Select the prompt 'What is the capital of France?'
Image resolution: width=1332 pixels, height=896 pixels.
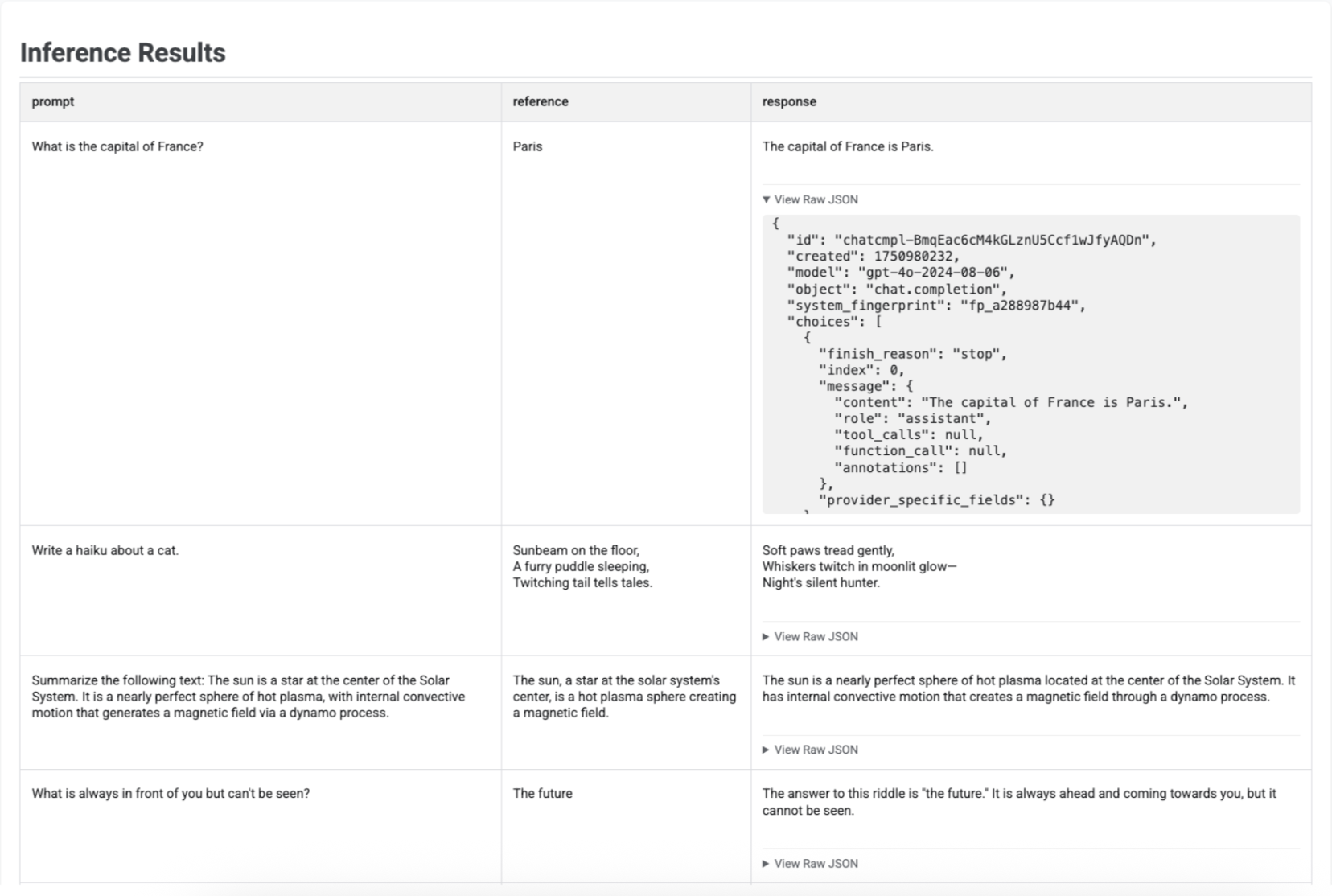coord(117,146)
